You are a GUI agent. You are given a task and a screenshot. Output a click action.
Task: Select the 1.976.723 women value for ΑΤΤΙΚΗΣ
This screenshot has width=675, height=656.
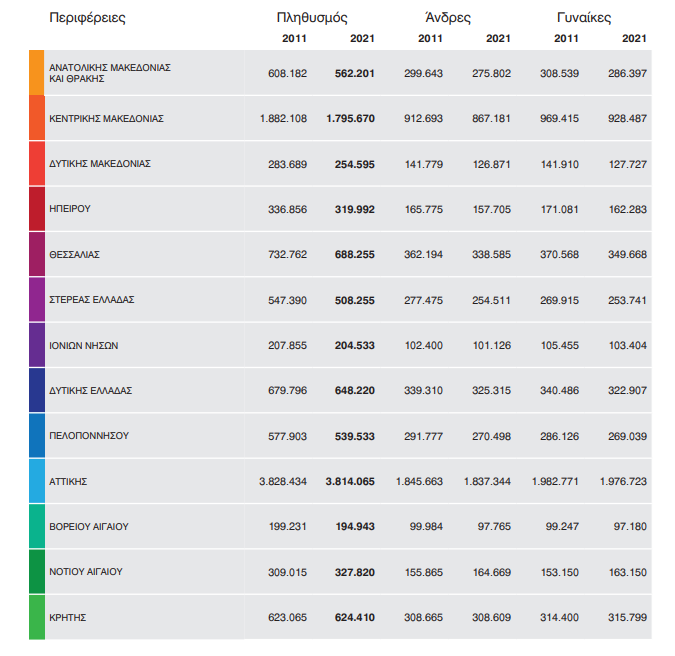622,481
